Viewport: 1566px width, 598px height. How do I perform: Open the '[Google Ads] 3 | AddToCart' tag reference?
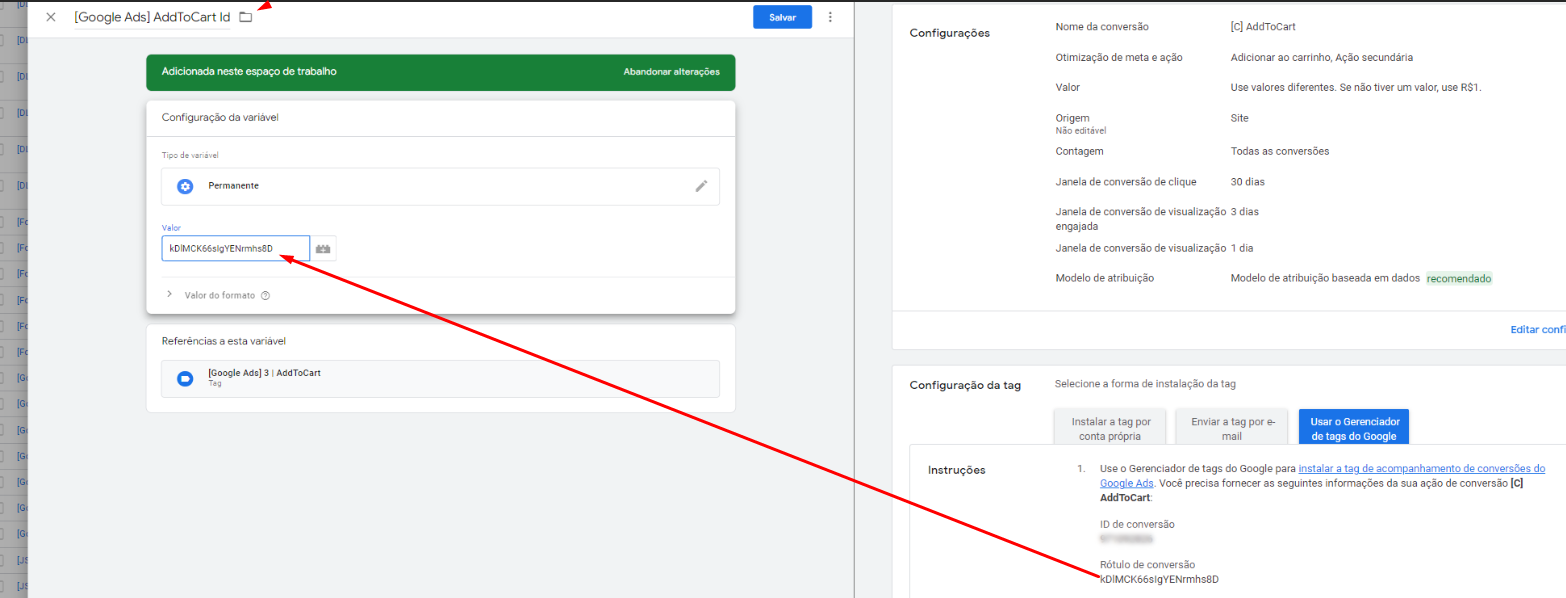[440, 378]
